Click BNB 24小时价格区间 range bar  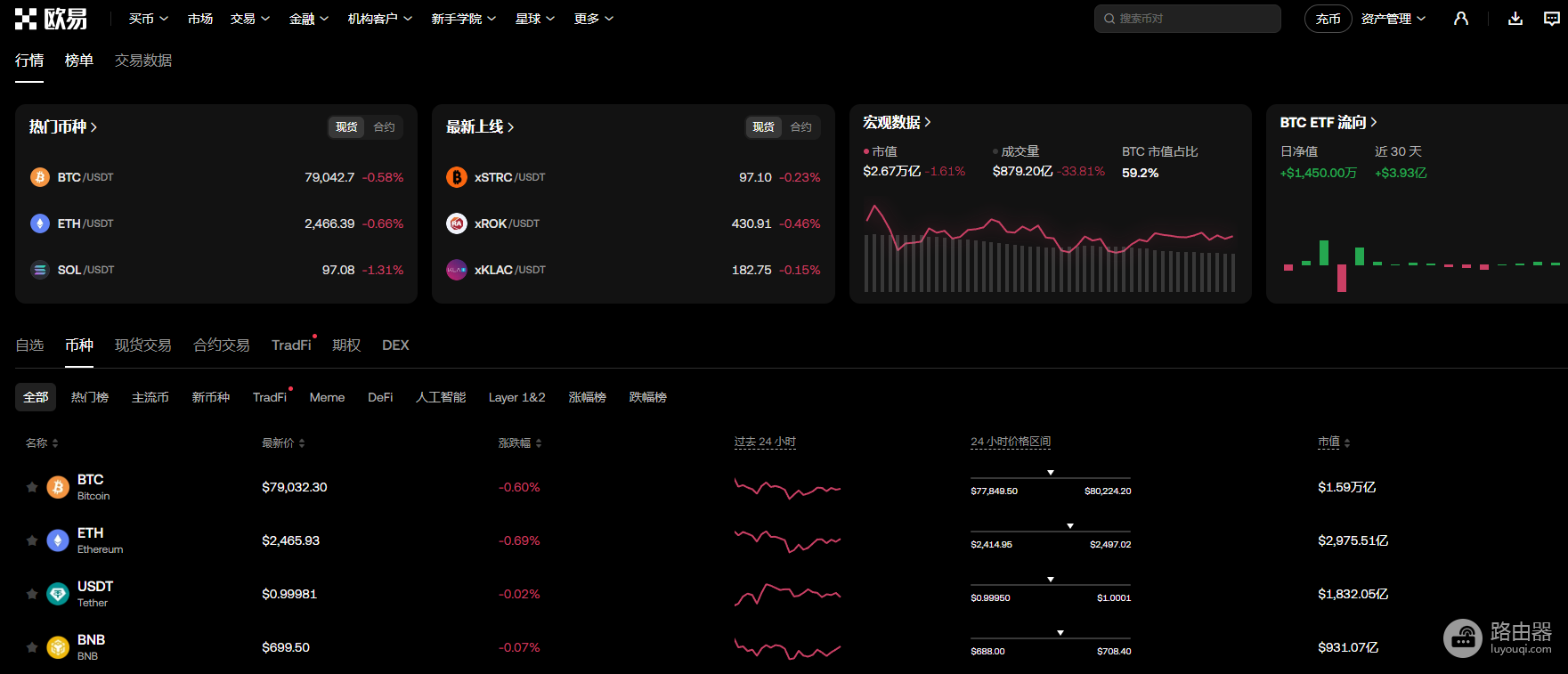click(x=1051, y=639)
